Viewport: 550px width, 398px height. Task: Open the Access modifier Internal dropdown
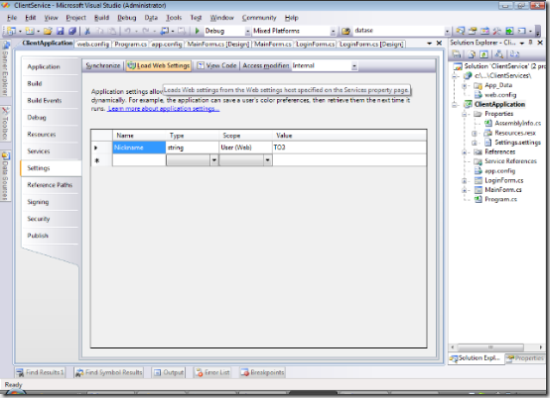coord(354,66)
